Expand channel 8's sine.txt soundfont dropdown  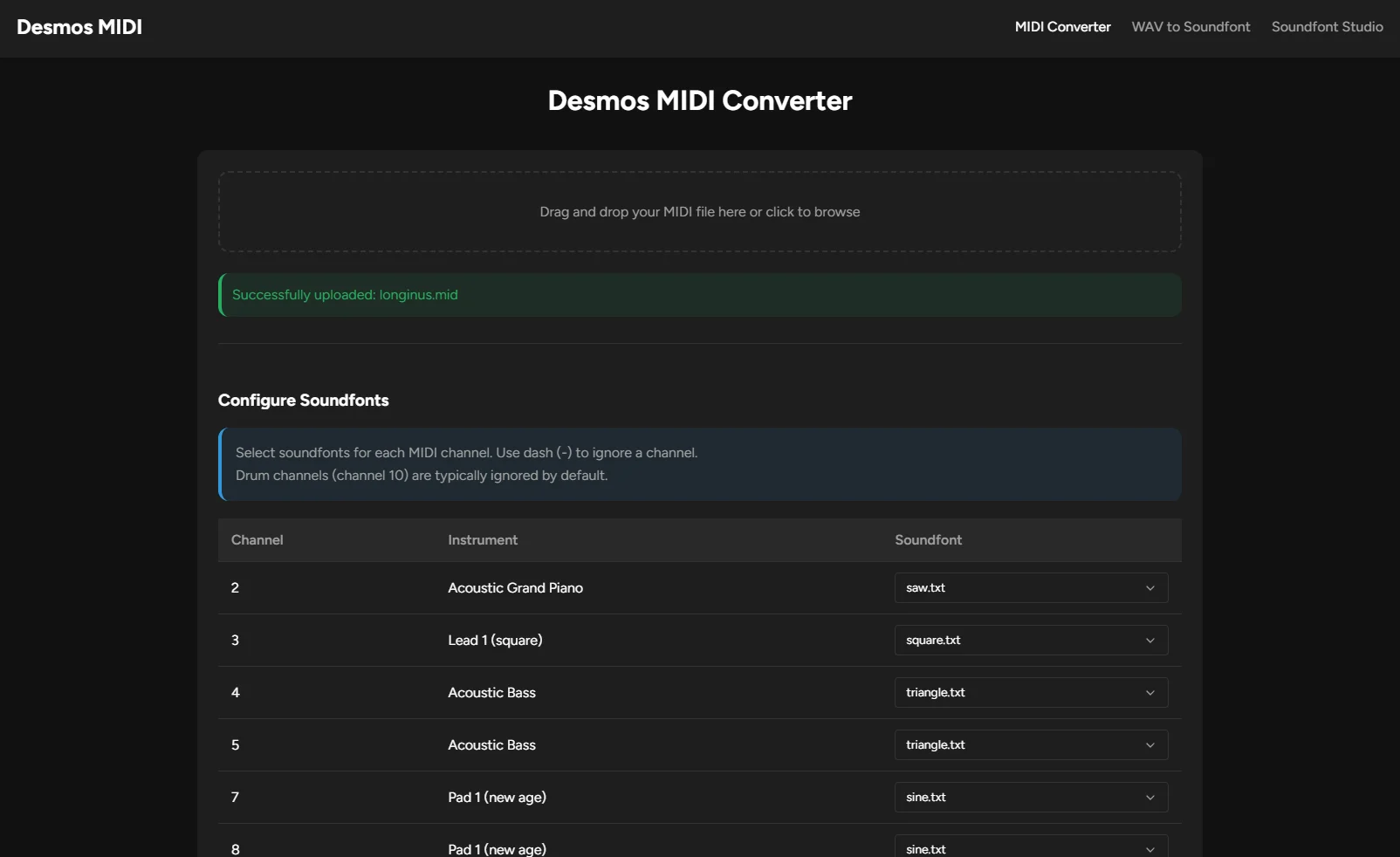[x=1031, y=847]
